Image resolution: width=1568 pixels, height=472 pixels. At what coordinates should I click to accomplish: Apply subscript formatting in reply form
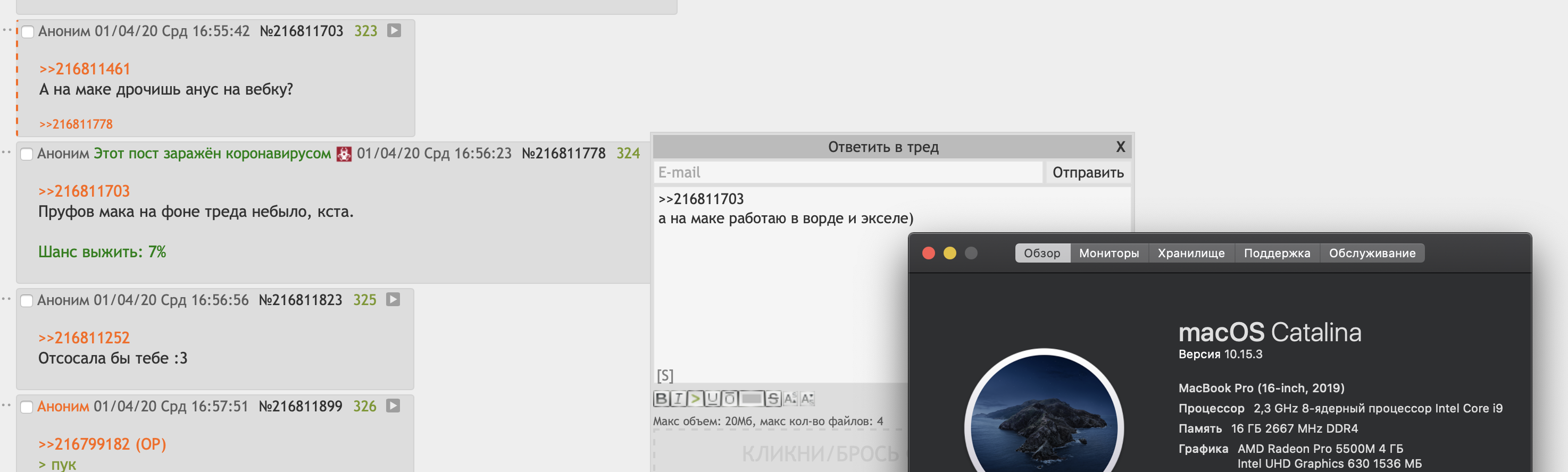click(x=808, y=399)
